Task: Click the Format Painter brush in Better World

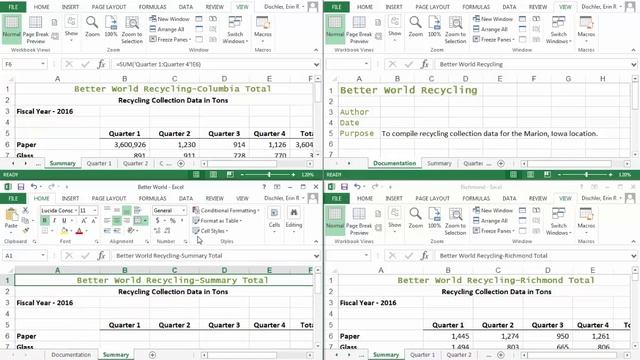Action: 25,231
